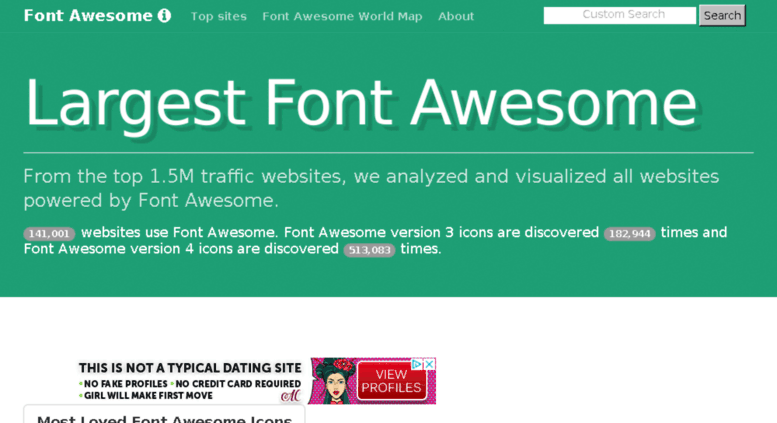The width and height of the screenshot is (777, 423).
Task: Select the 182,944 version 3 badge
Action: (x=629, y=234)
